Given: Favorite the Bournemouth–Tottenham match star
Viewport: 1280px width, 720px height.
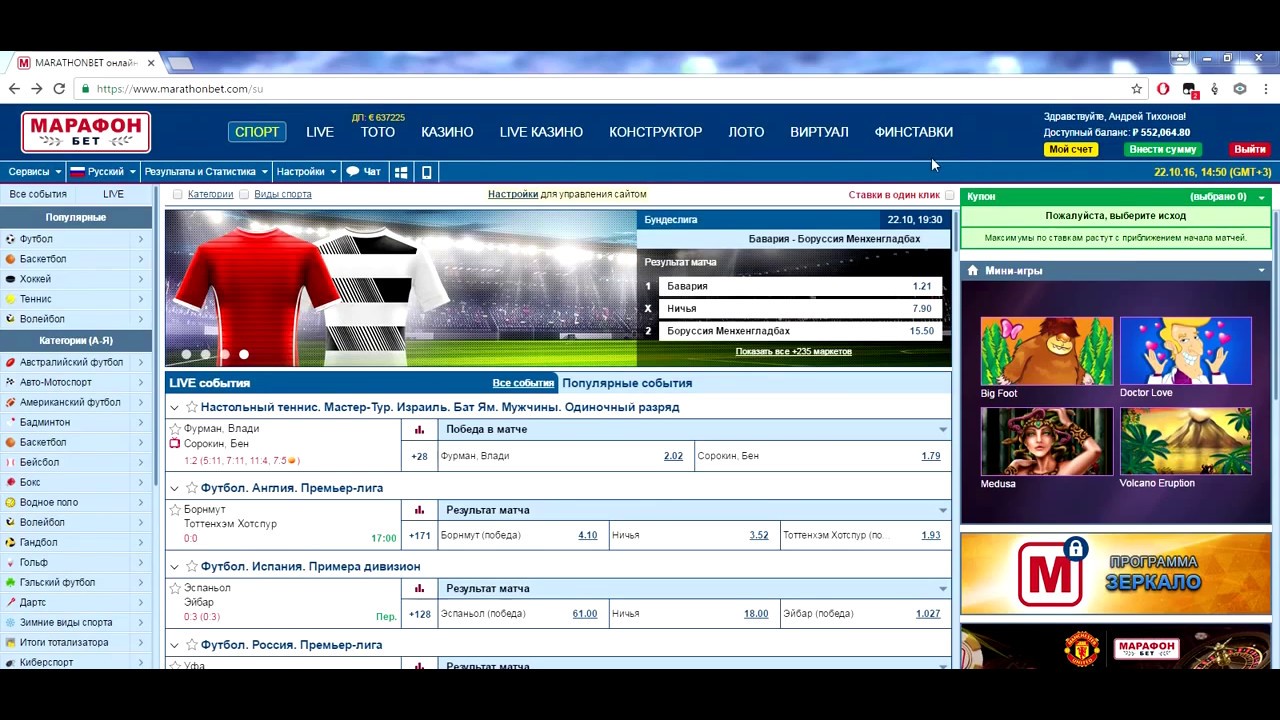Looking at the screenshot, I should click(175, 510).
